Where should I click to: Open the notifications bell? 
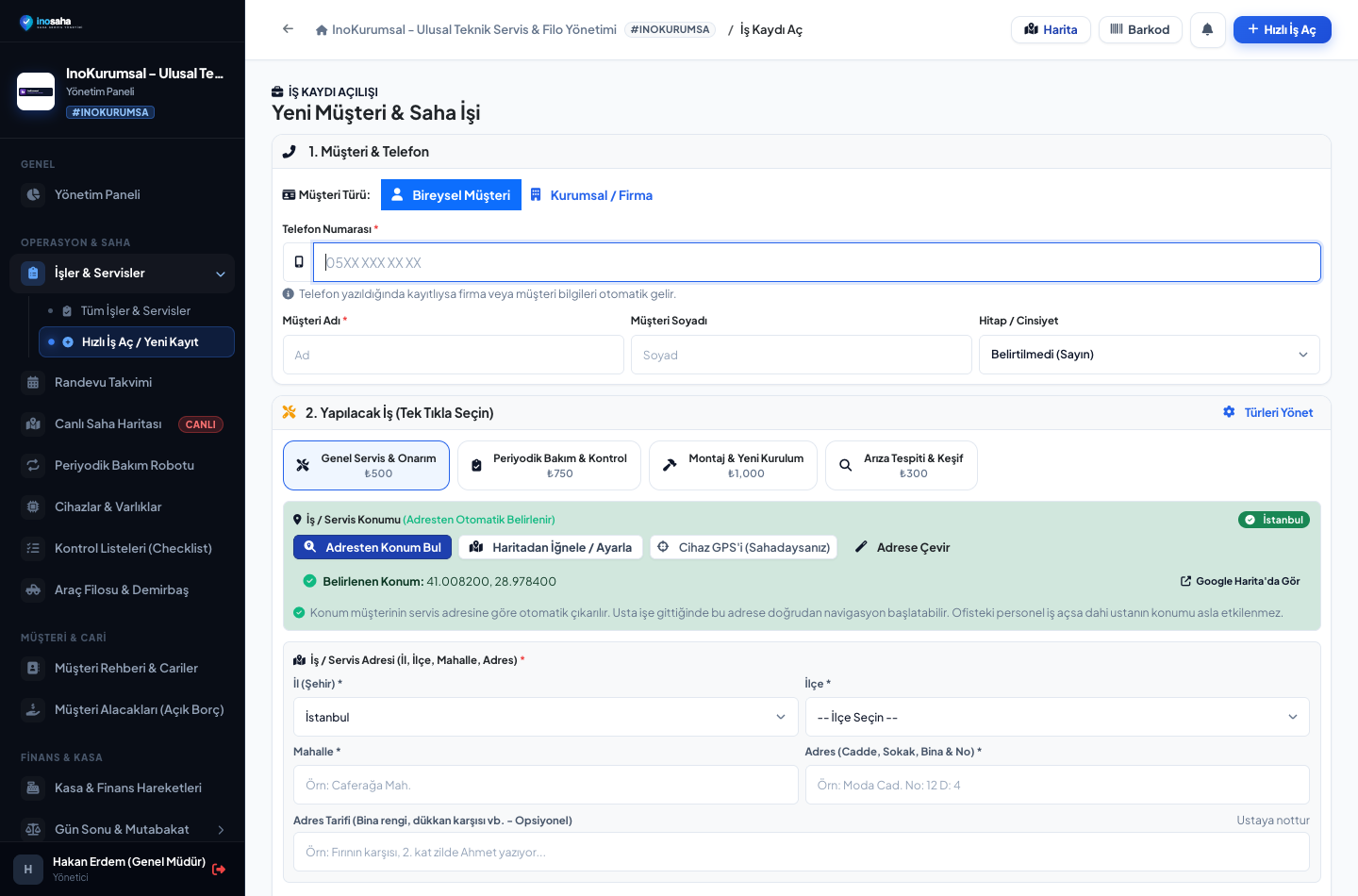[x=1207, y=30]
